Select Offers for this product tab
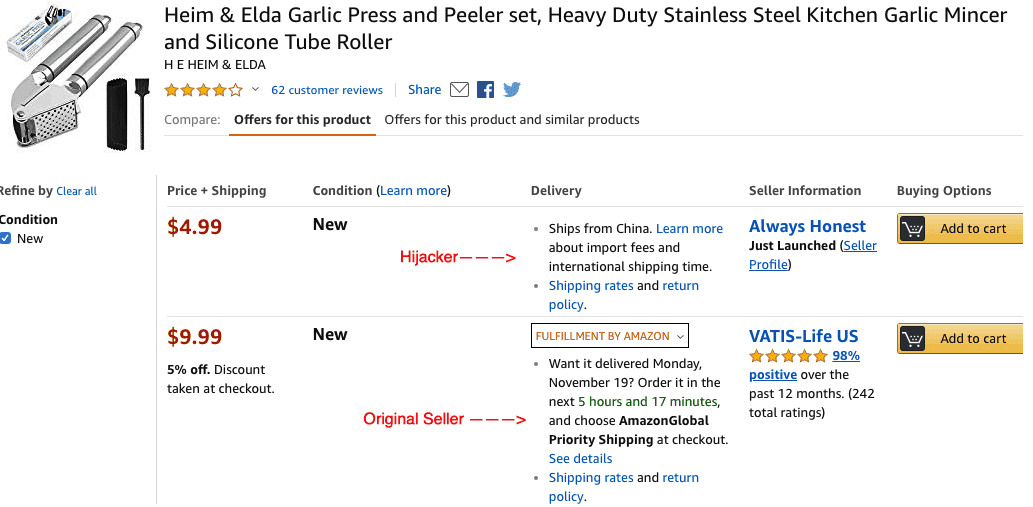This screenshot has height=507, width=1033. pos(302,120)
